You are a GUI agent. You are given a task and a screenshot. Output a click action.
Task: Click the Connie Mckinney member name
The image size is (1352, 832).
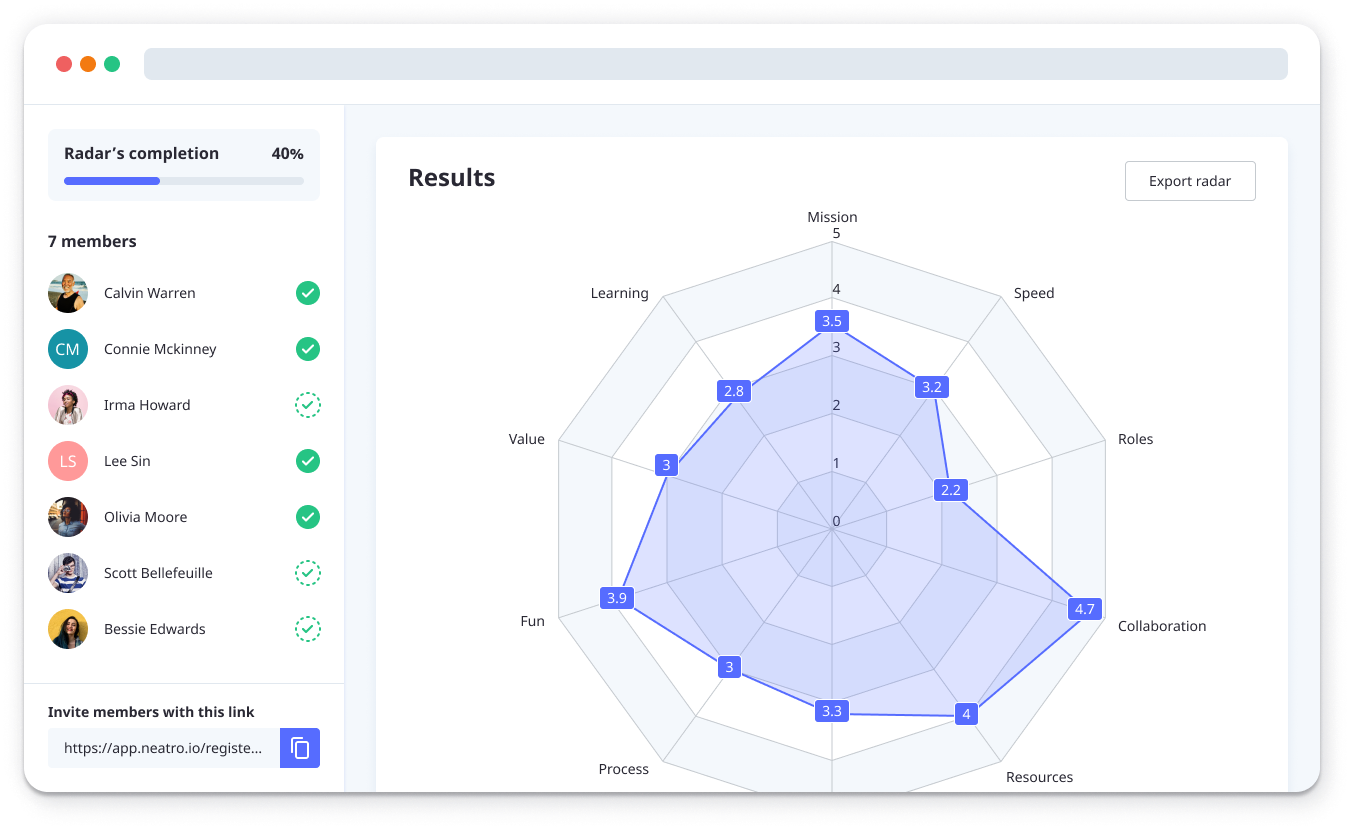pos(160,349)
